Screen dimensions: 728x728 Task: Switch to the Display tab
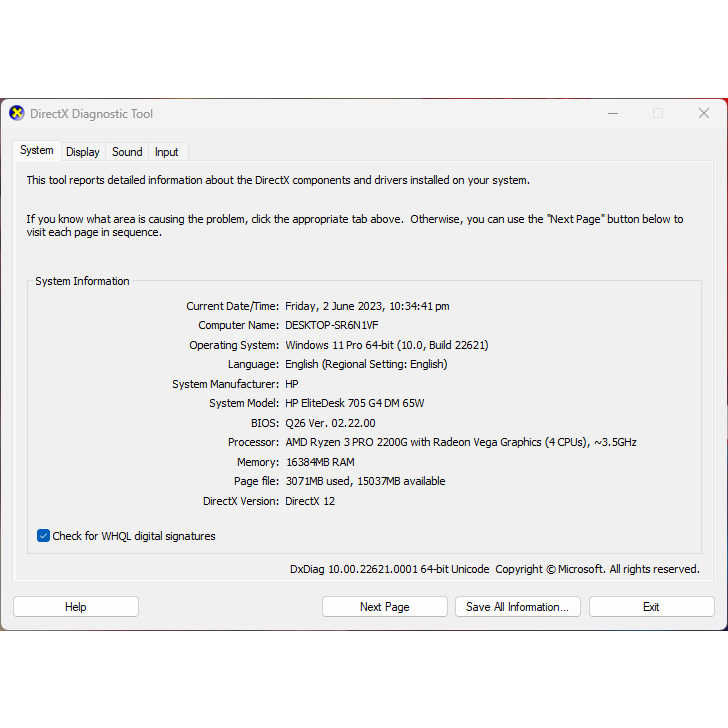tap(83, 152)
